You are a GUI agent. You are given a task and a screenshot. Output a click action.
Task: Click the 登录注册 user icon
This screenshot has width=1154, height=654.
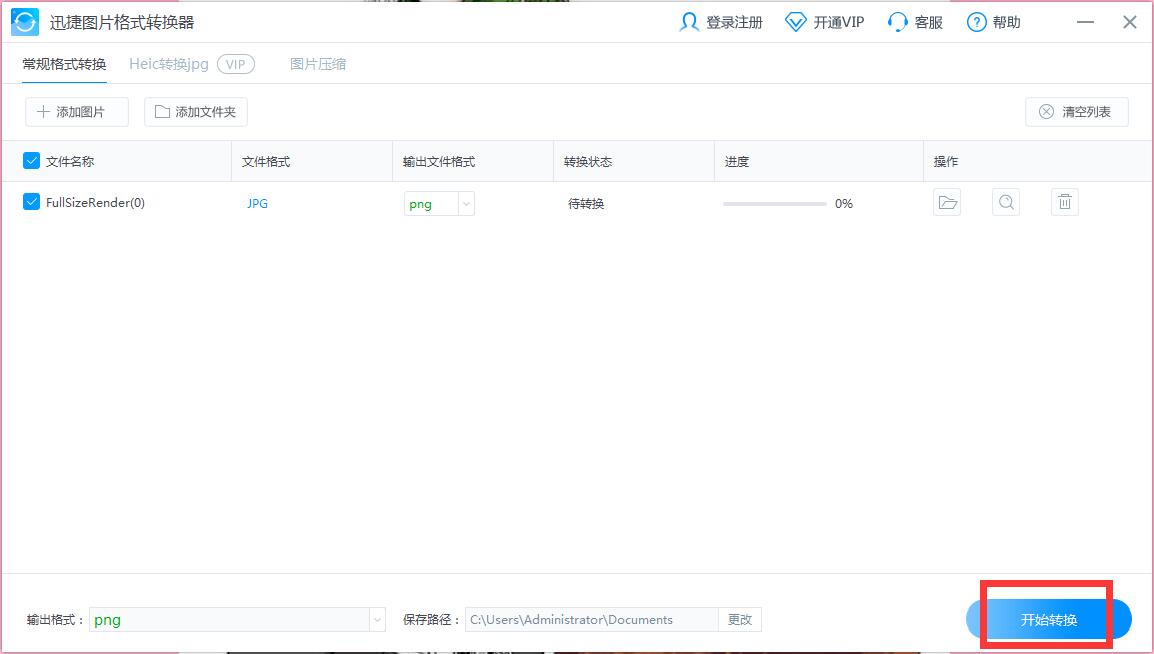point(689,21)
